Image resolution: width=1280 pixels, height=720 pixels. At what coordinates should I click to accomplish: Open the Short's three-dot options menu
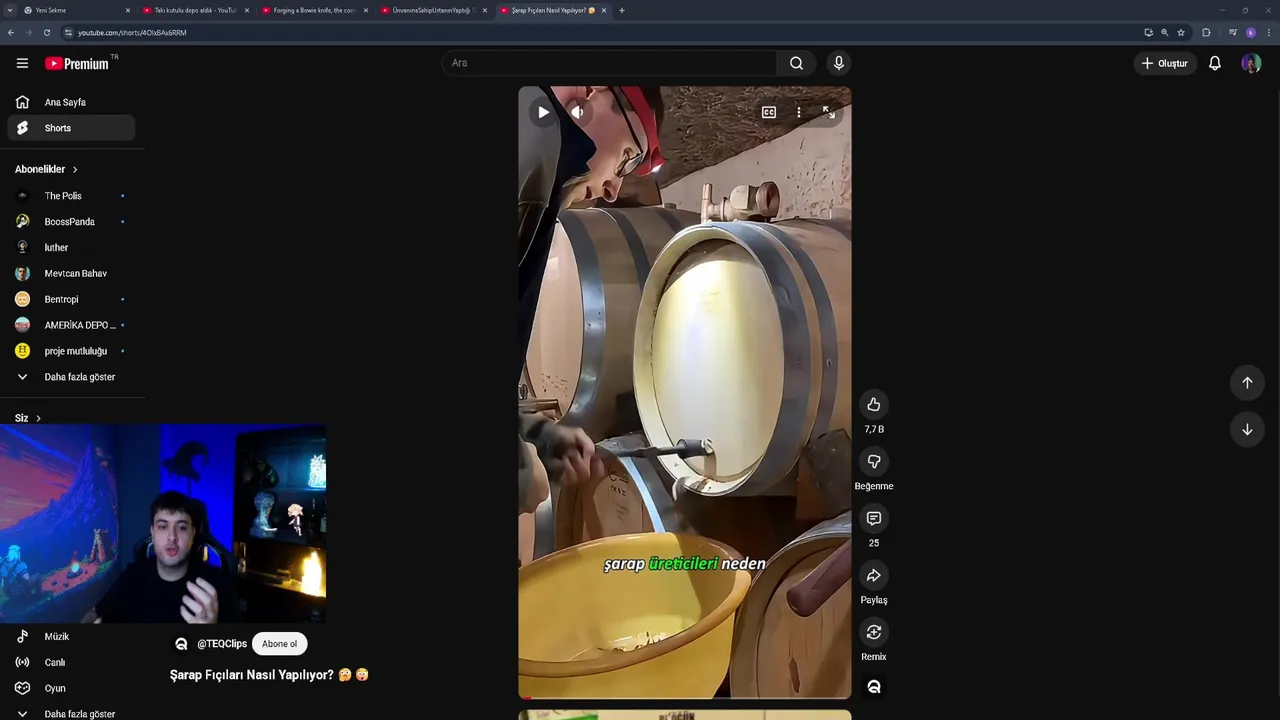click(799, 112)
